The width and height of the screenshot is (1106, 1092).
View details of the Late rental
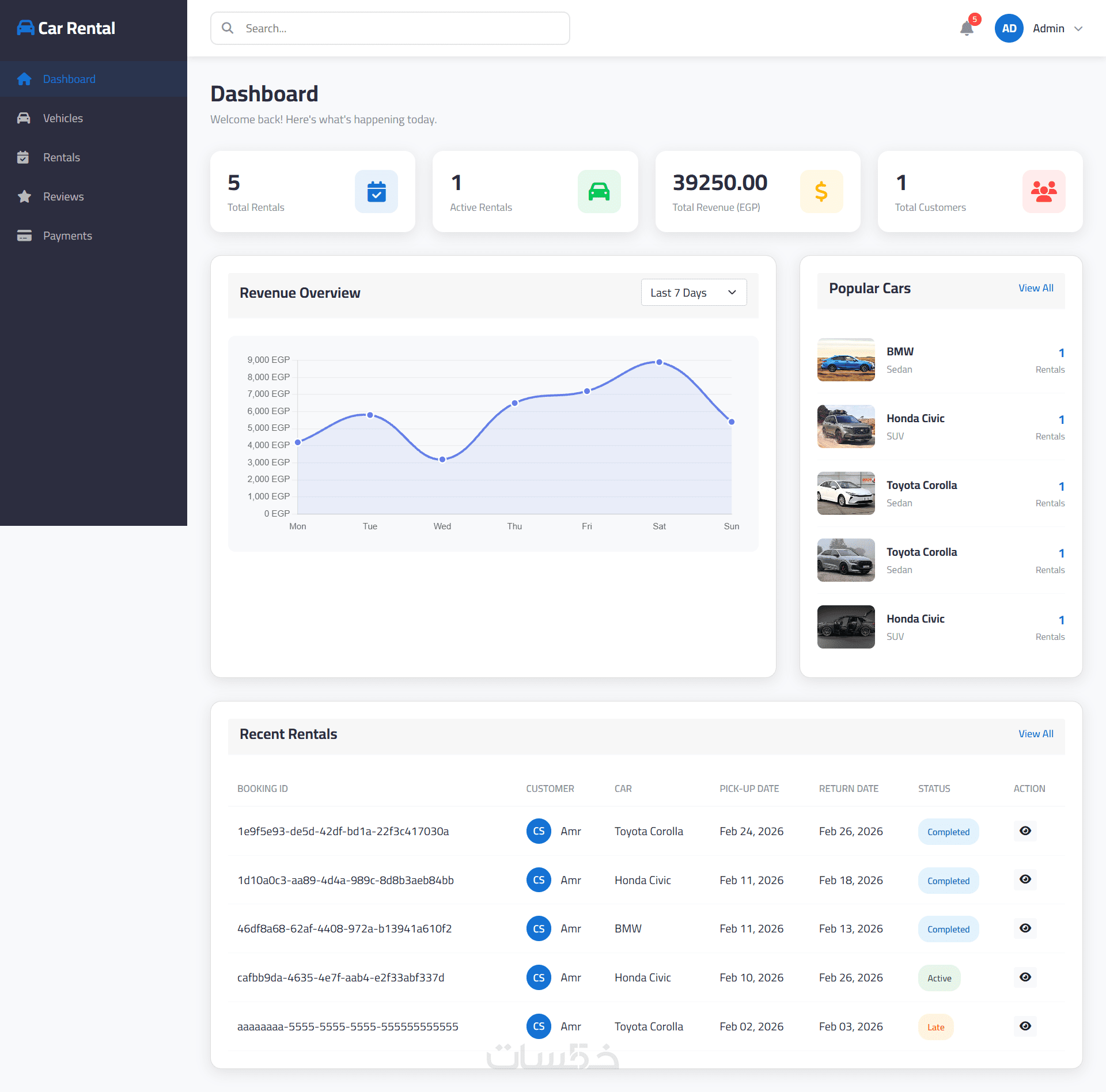click(1025, 1026)
